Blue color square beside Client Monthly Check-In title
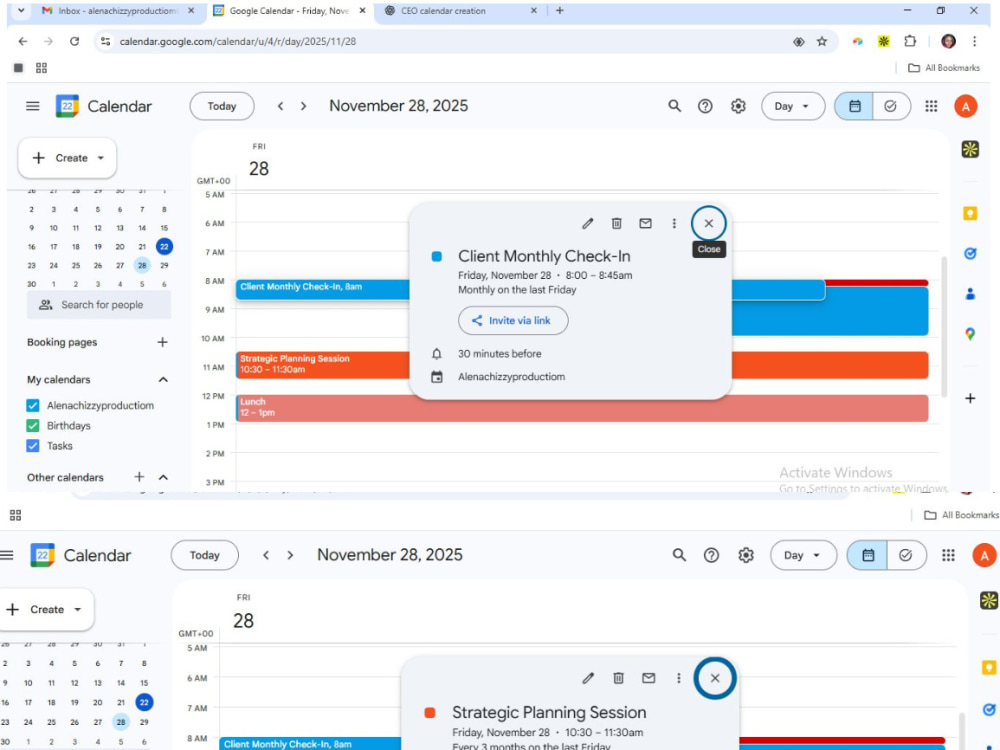The image size is (1000, 750). 437,256
